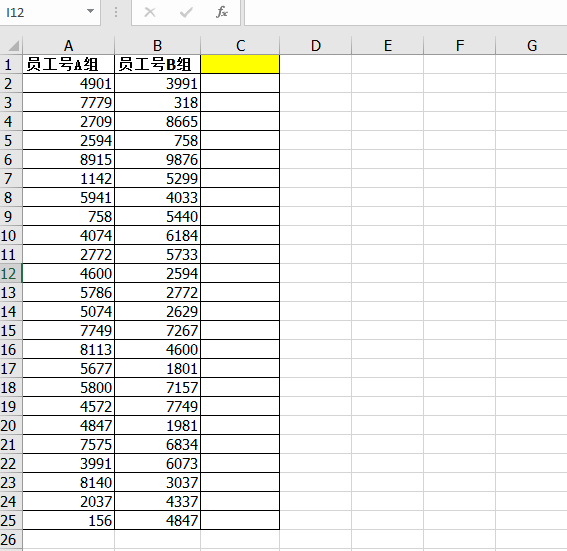Select column B header

(x=157, y=46)
